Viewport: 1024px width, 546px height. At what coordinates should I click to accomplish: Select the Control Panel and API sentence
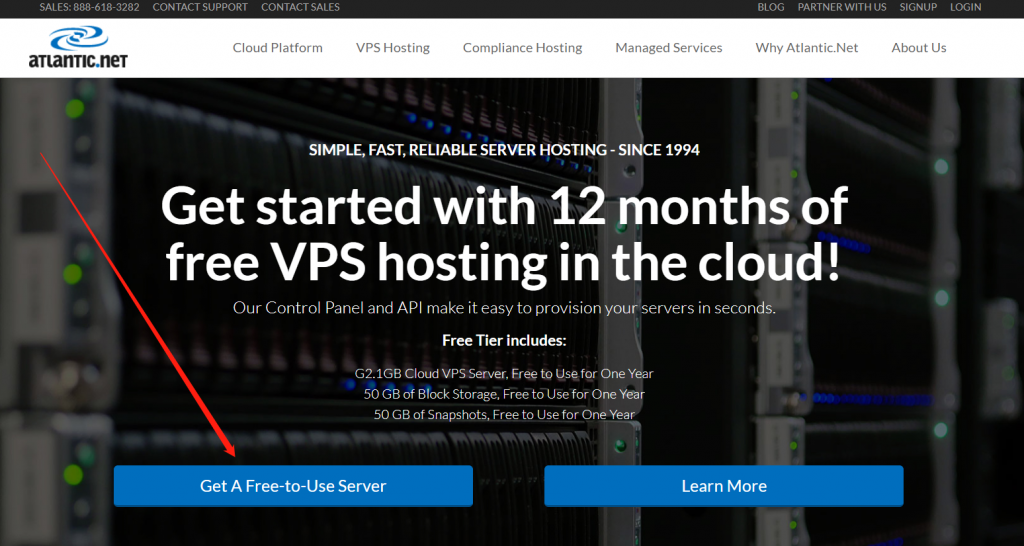(x=504, y=308)
